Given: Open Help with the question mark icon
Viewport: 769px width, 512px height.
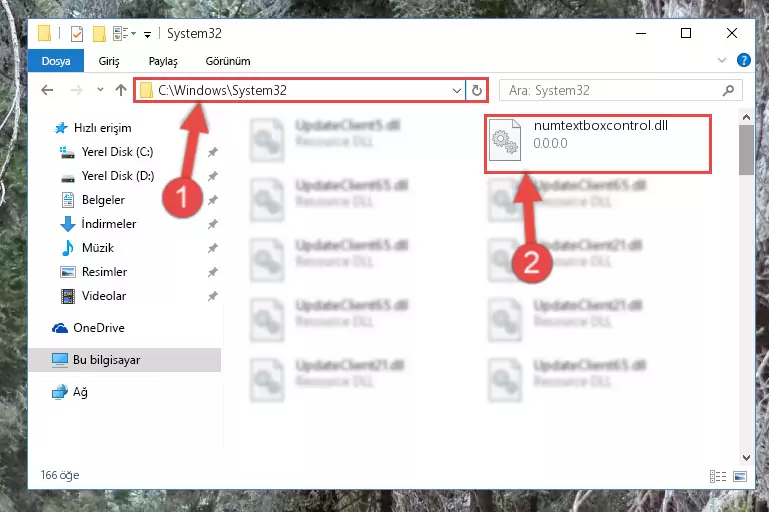Looking at the screenshot, I should 743,60.
